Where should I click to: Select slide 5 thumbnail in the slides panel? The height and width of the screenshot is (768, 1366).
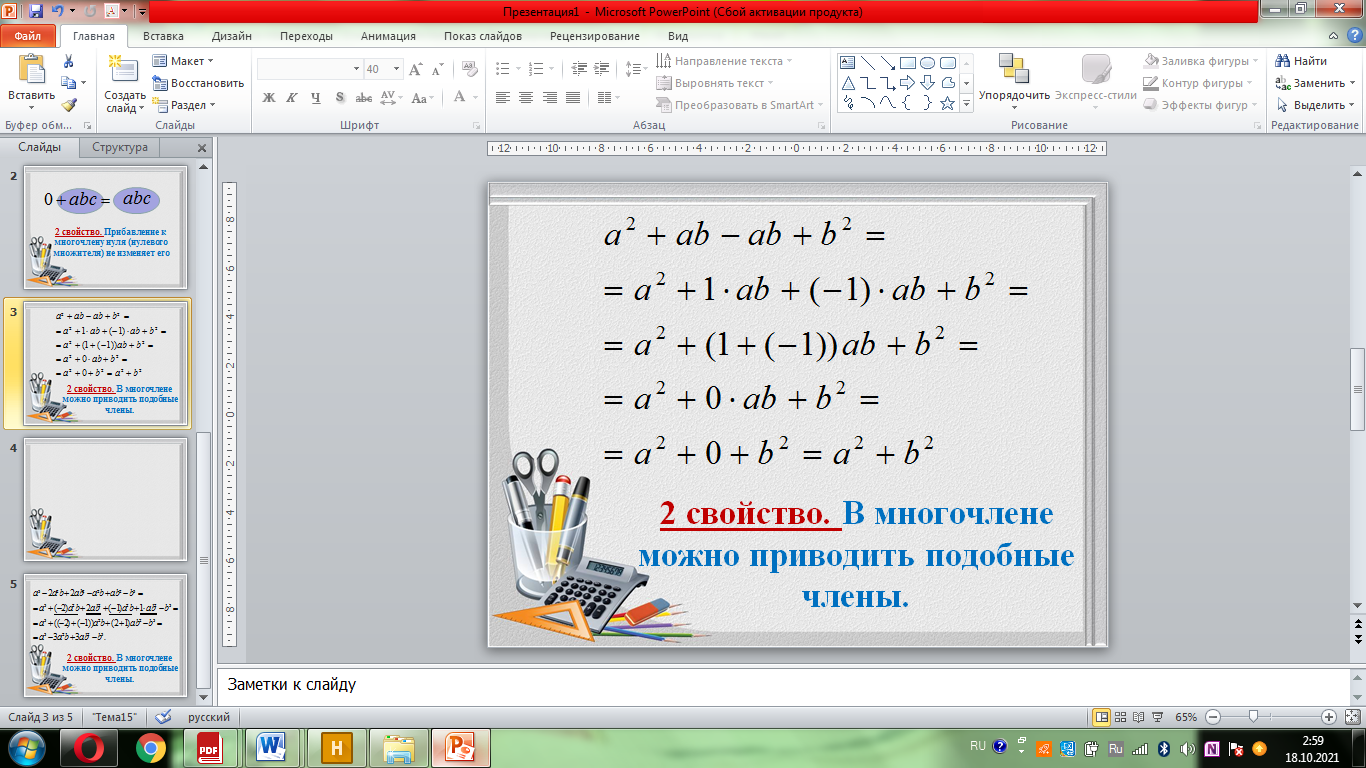point(105,634)
